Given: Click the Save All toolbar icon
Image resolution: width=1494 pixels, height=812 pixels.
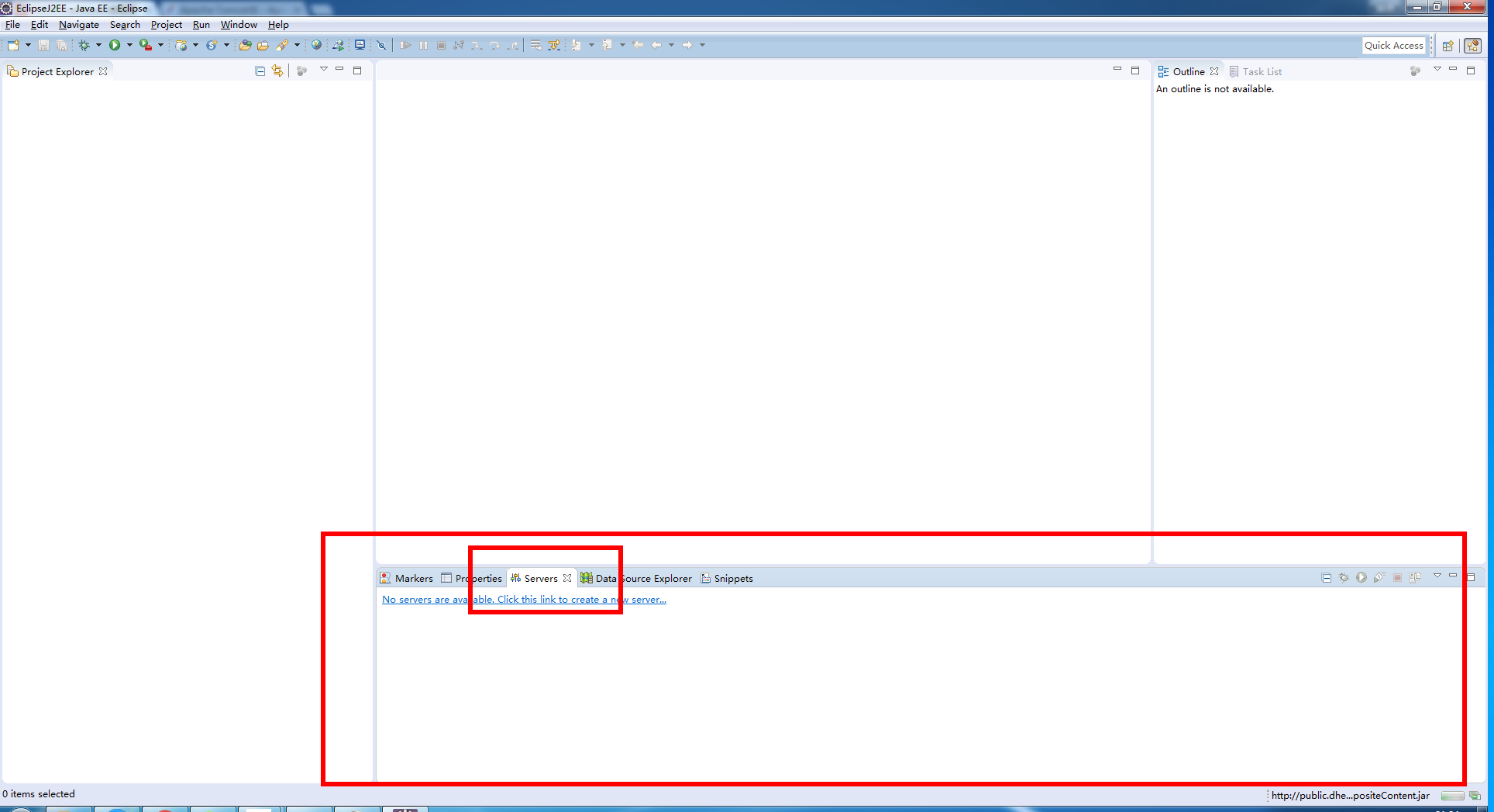Looking at the screenshot, I should tap(62, 45).
